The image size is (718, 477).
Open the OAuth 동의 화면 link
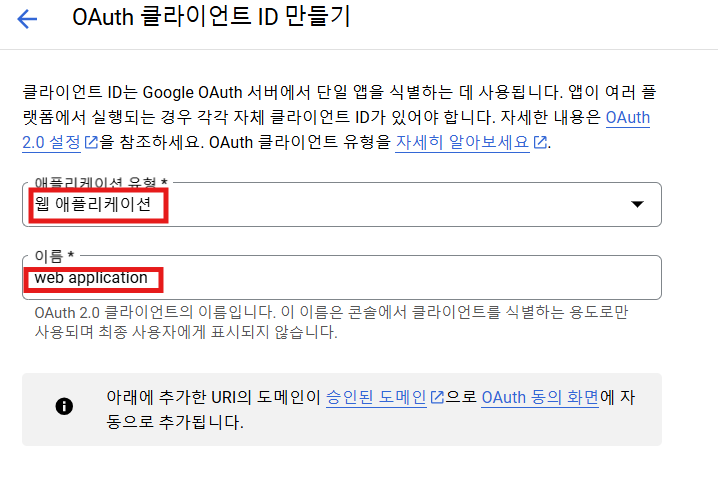(540, 397)
